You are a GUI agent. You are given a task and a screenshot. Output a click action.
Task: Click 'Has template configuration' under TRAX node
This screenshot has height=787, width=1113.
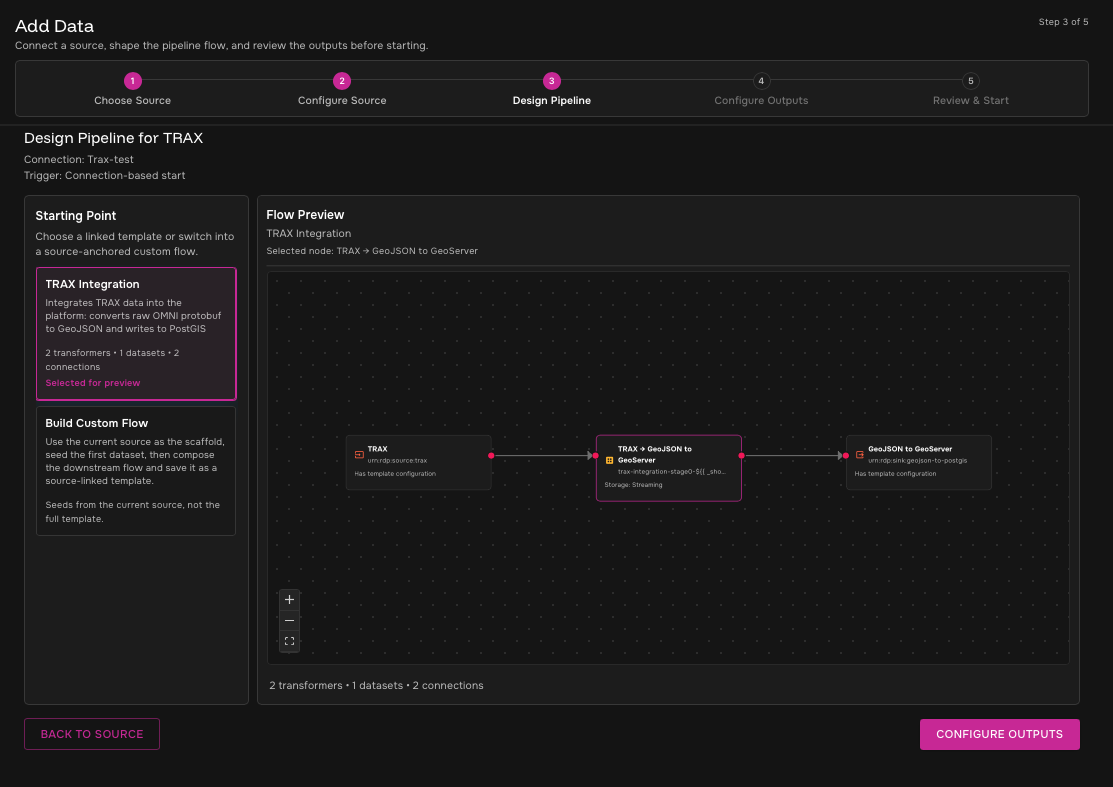click(395, 473)
